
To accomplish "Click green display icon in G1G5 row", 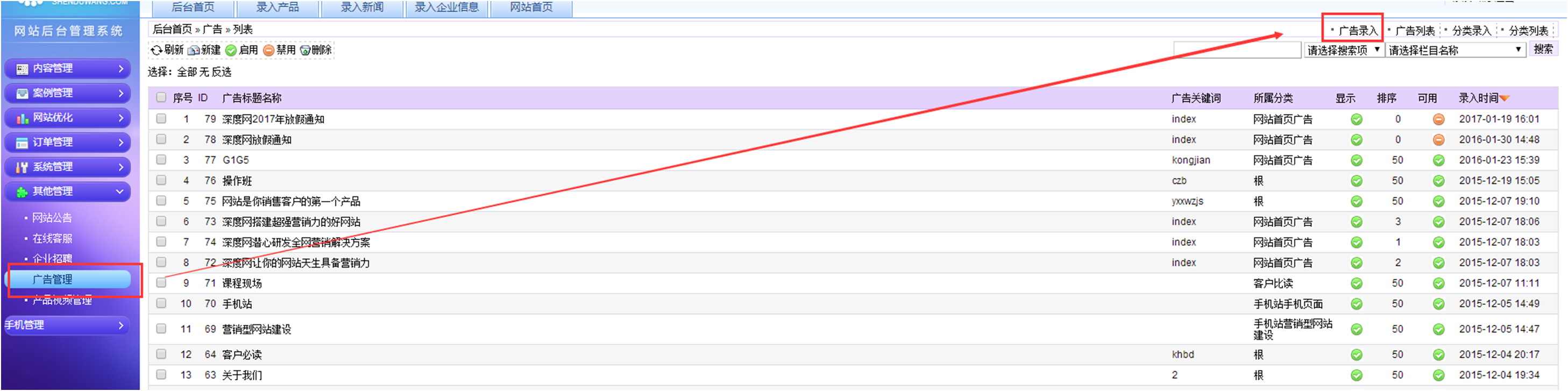I will coord(1356,160).
